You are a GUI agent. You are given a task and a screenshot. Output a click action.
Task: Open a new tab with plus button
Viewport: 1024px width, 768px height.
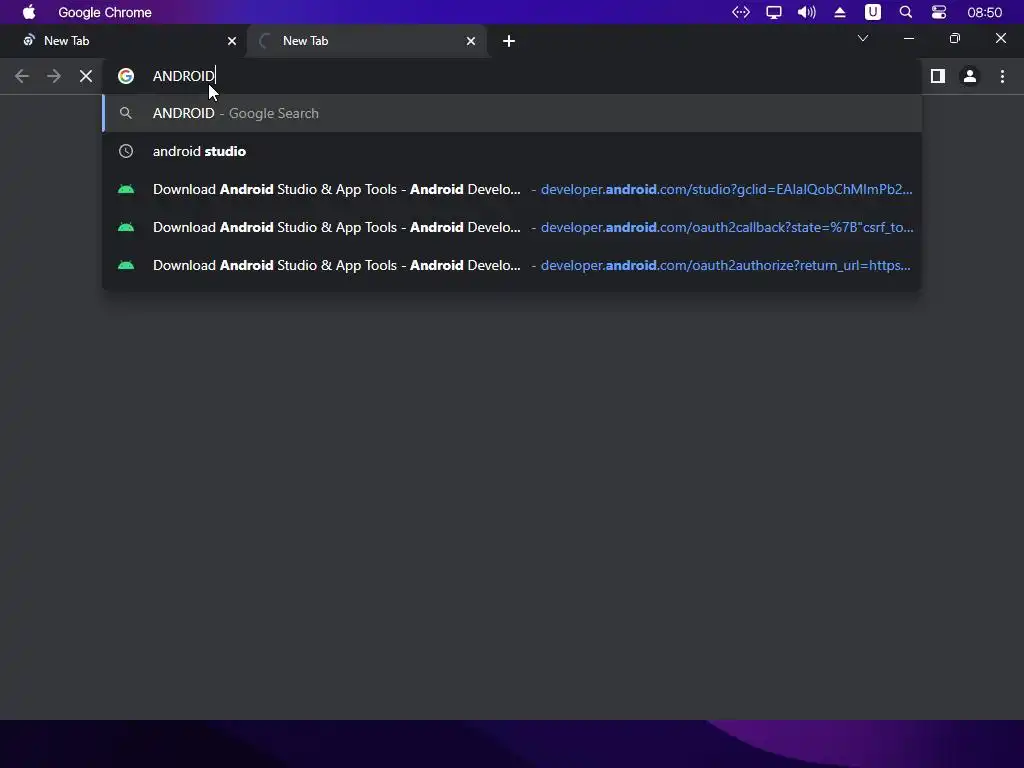509,40
